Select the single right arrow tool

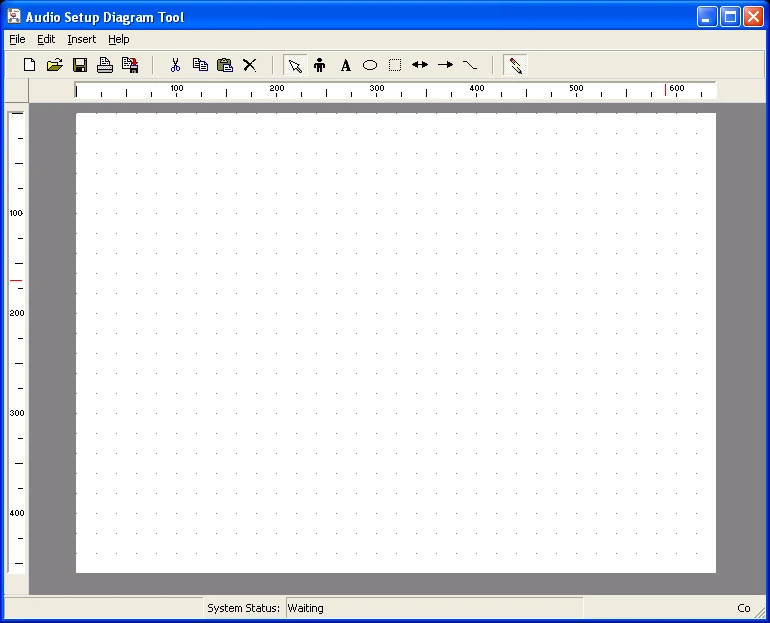[445, 65]
